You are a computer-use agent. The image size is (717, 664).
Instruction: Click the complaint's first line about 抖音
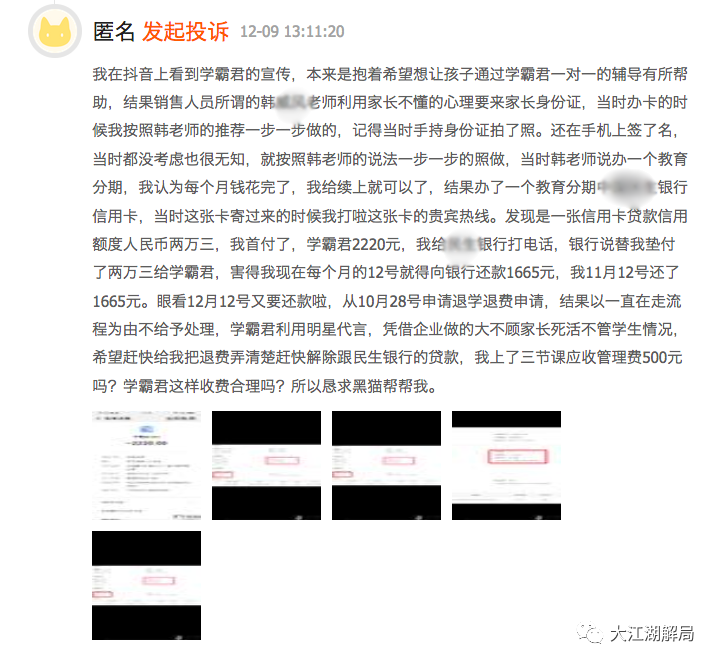pos(390,74)
